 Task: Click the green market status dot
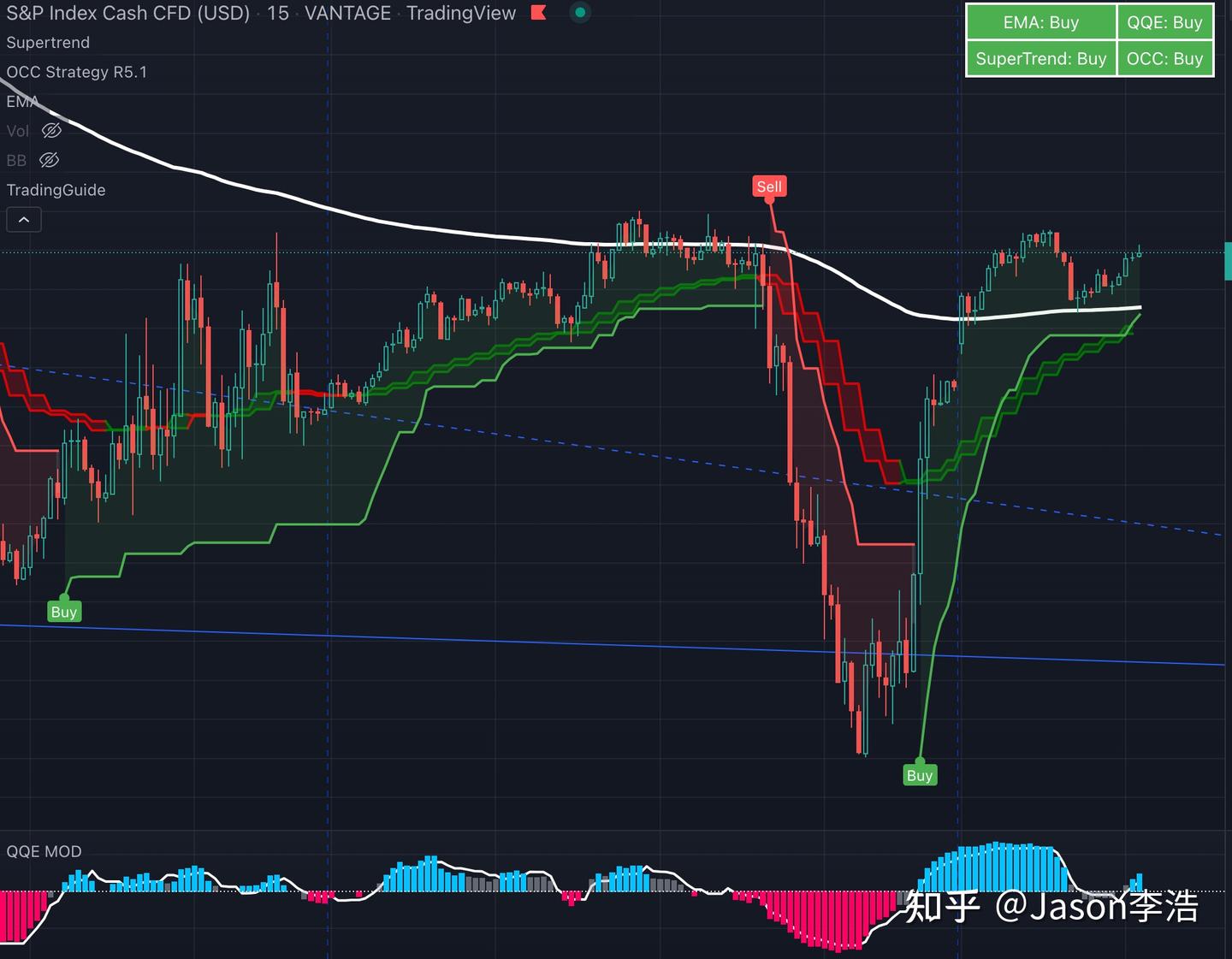[x=580, y=13]
